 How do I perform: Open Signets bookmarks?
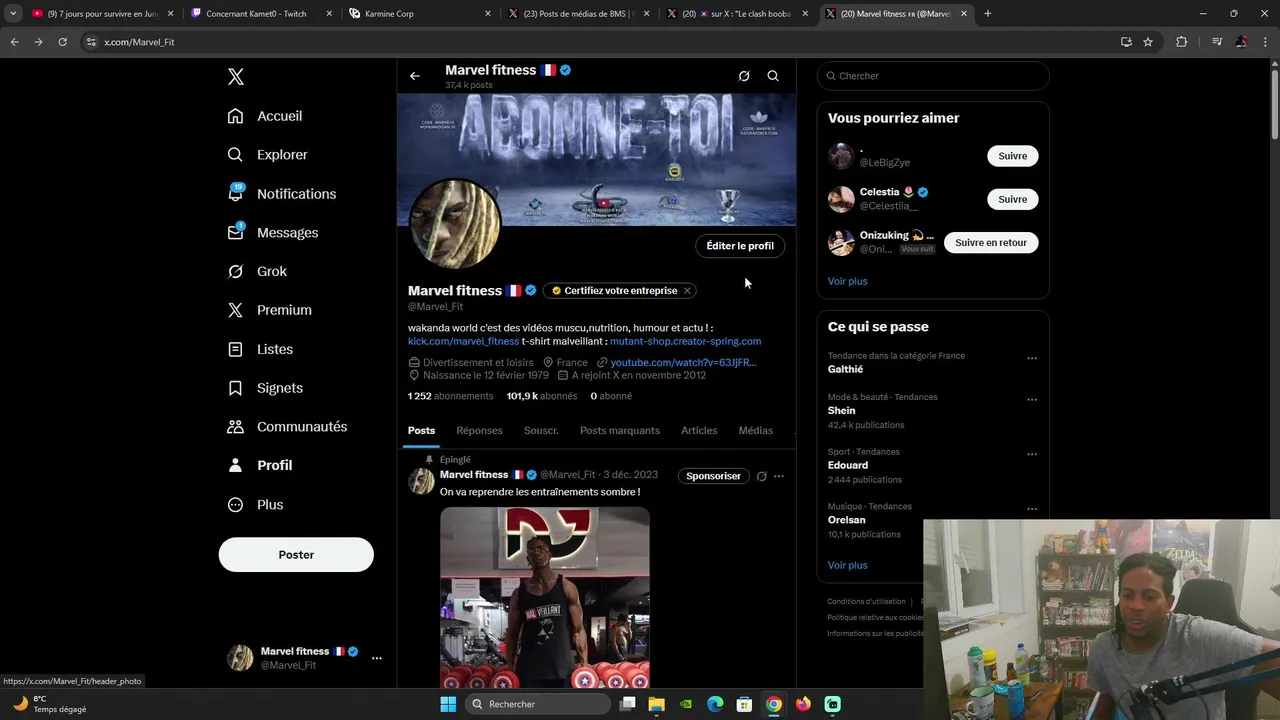(x=265, y=388)
